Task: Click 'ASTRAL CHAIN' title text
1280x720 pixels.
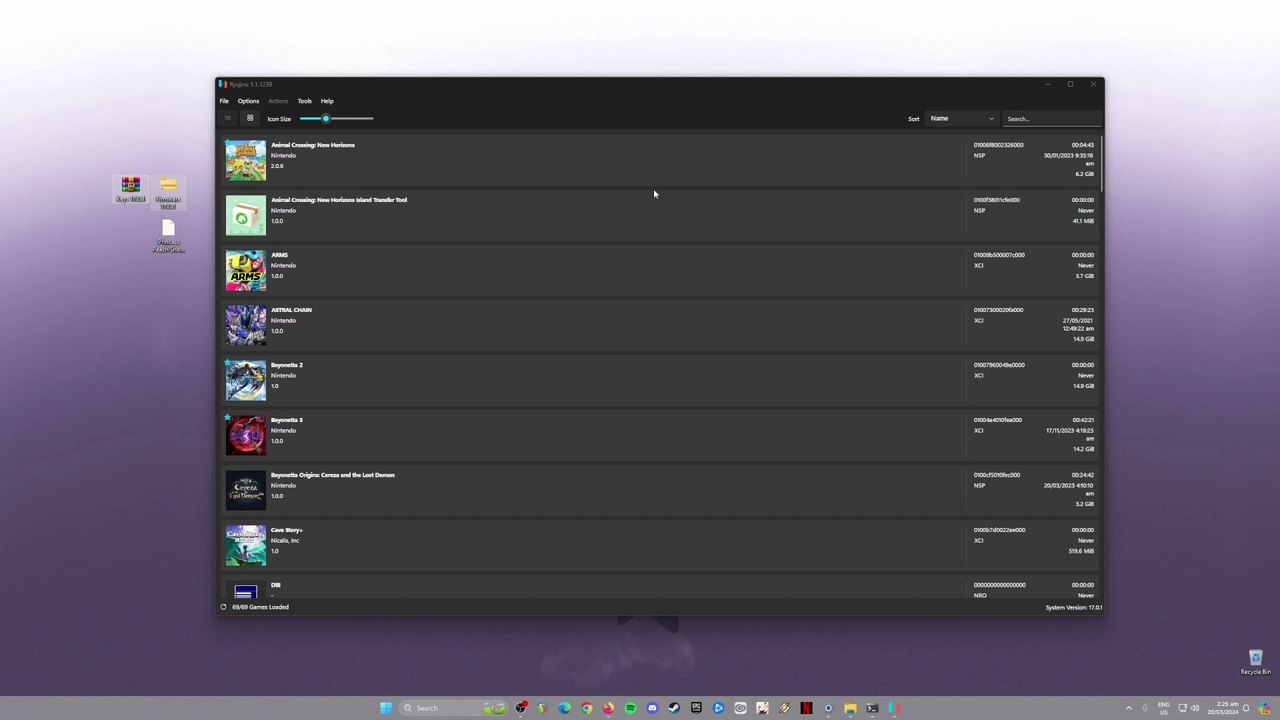Action: coord(291,310)
